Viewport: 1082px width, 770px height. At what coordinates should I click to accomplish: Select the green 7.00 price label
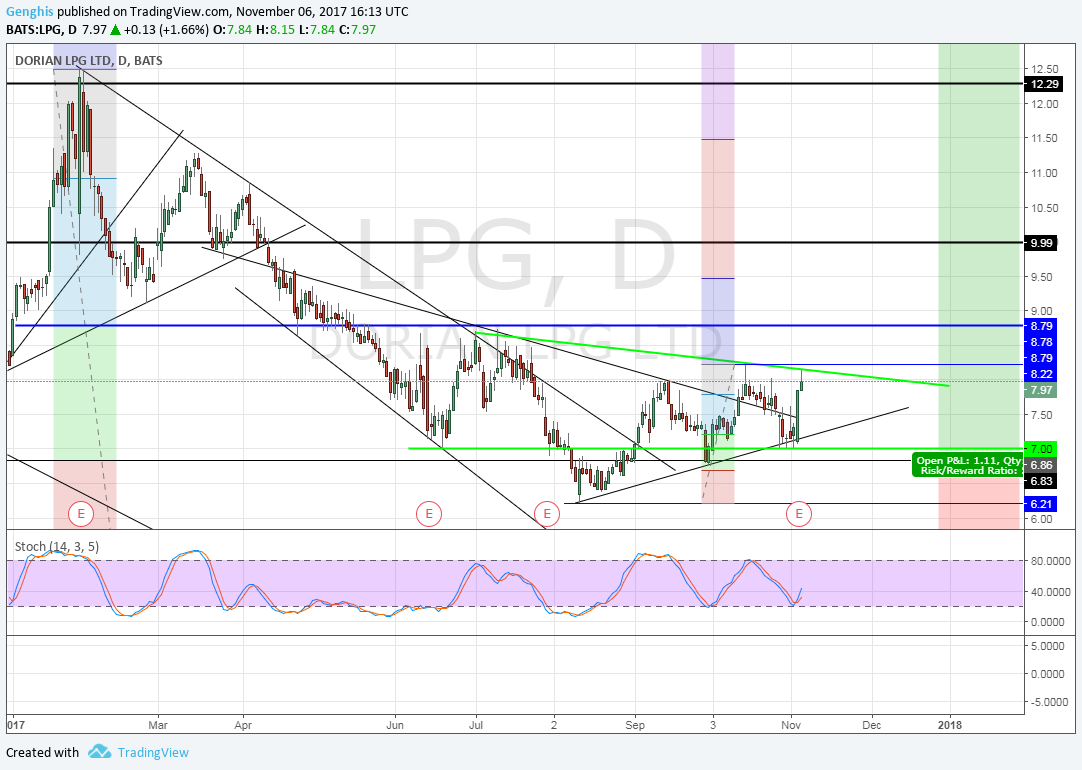[x=1041, y=448]
